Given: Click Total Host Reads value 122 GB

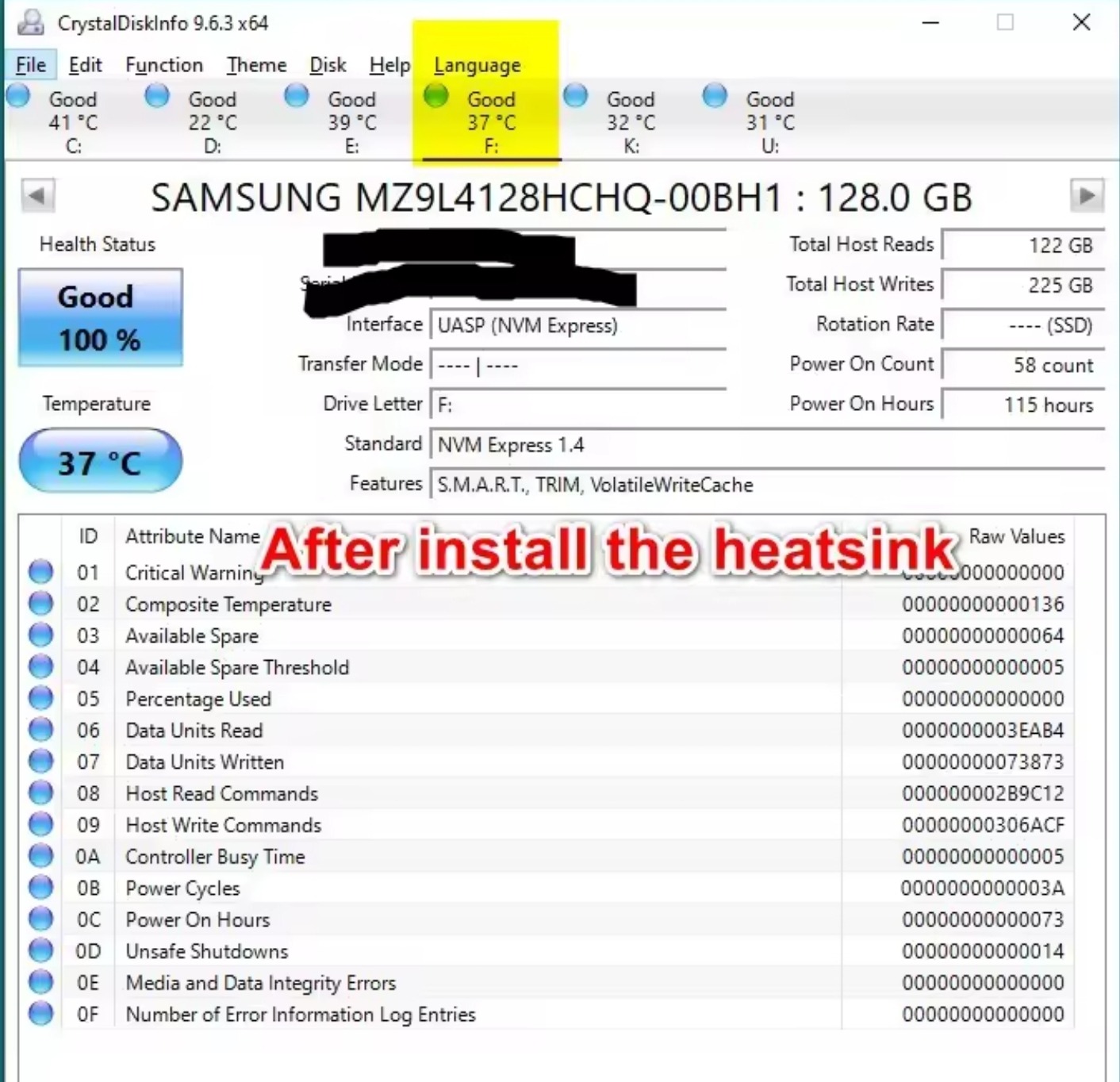Looking at the screenshot, I should [1023, 245].
